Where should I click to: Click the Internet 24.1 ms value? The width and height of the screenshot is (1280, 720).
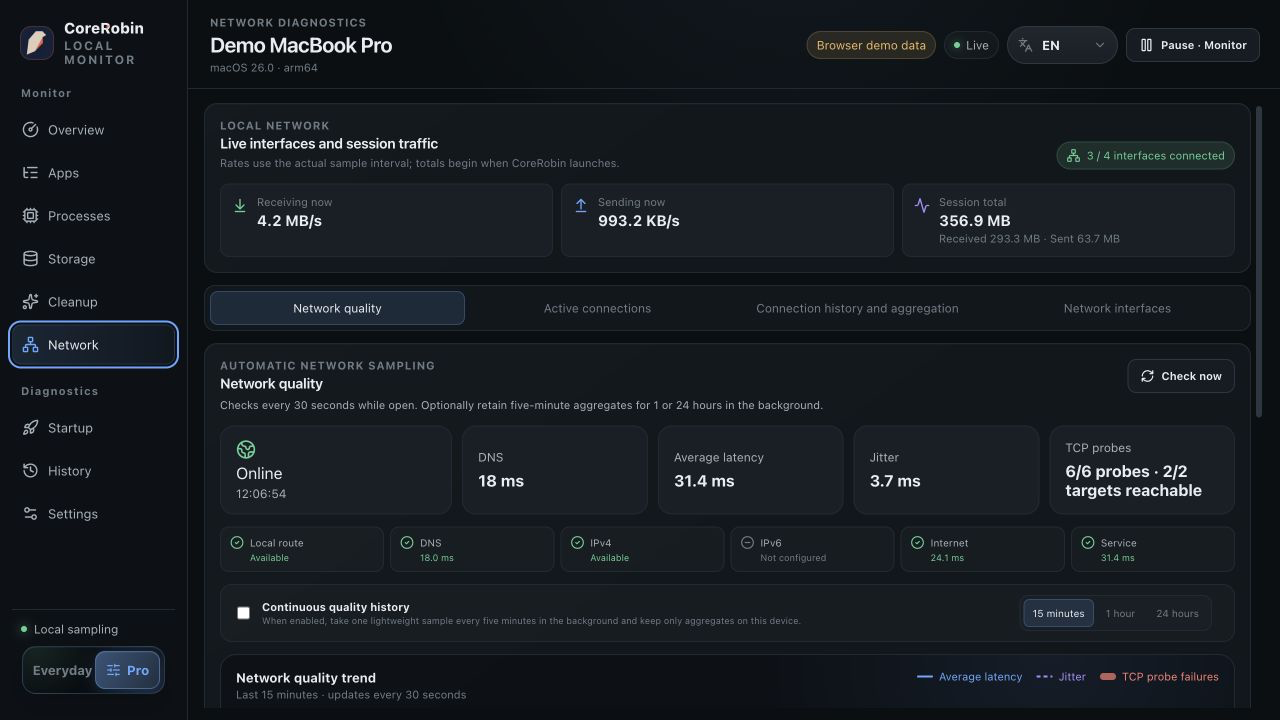(x=947, y=558)
